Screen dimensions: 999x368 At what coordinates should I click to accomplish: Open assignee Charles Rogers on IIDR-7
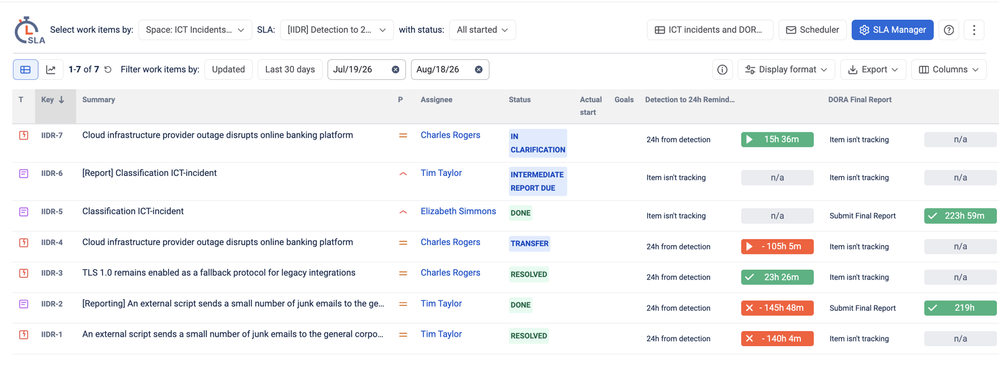[450, 135]
